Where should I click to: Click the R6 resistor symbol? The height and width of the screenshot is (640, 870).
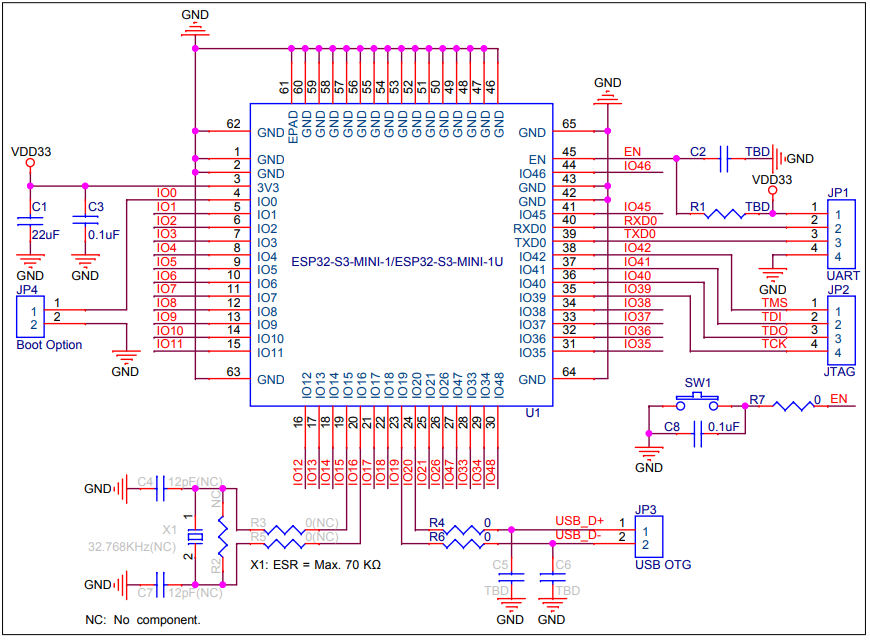coord(463,544)
